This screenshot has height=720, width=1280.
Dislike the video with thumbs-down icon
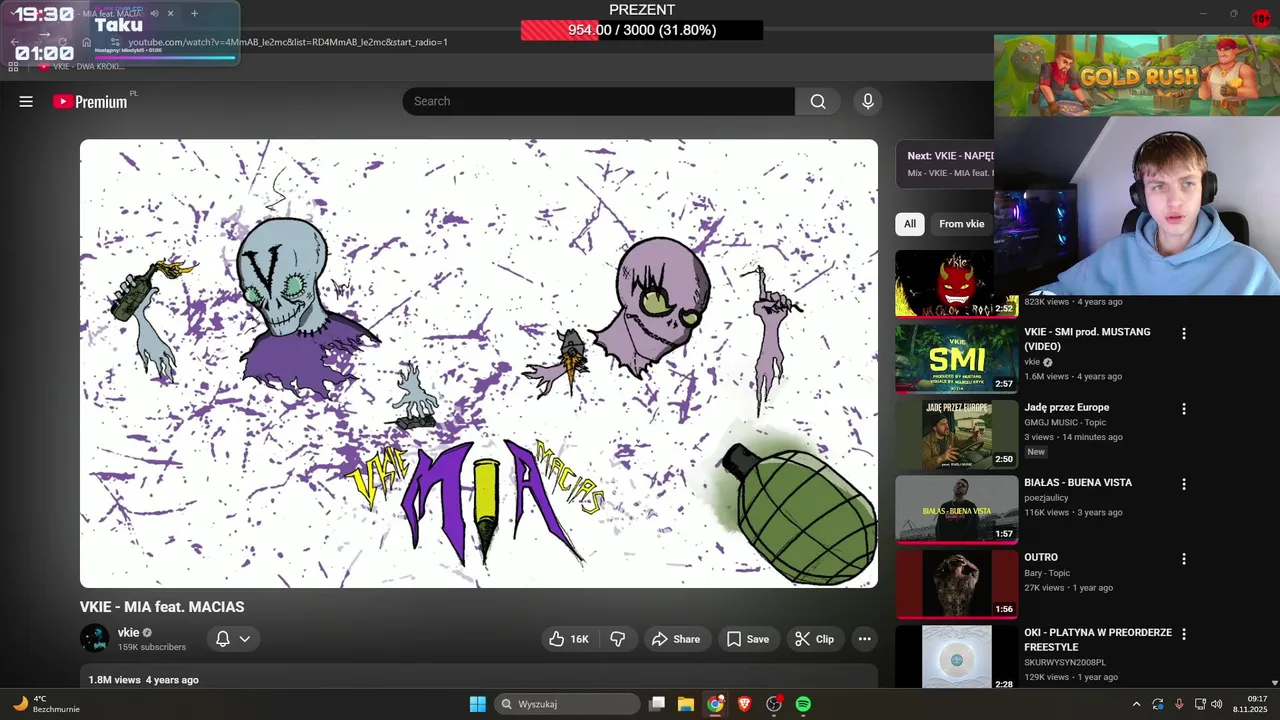(x=618, y=639)
